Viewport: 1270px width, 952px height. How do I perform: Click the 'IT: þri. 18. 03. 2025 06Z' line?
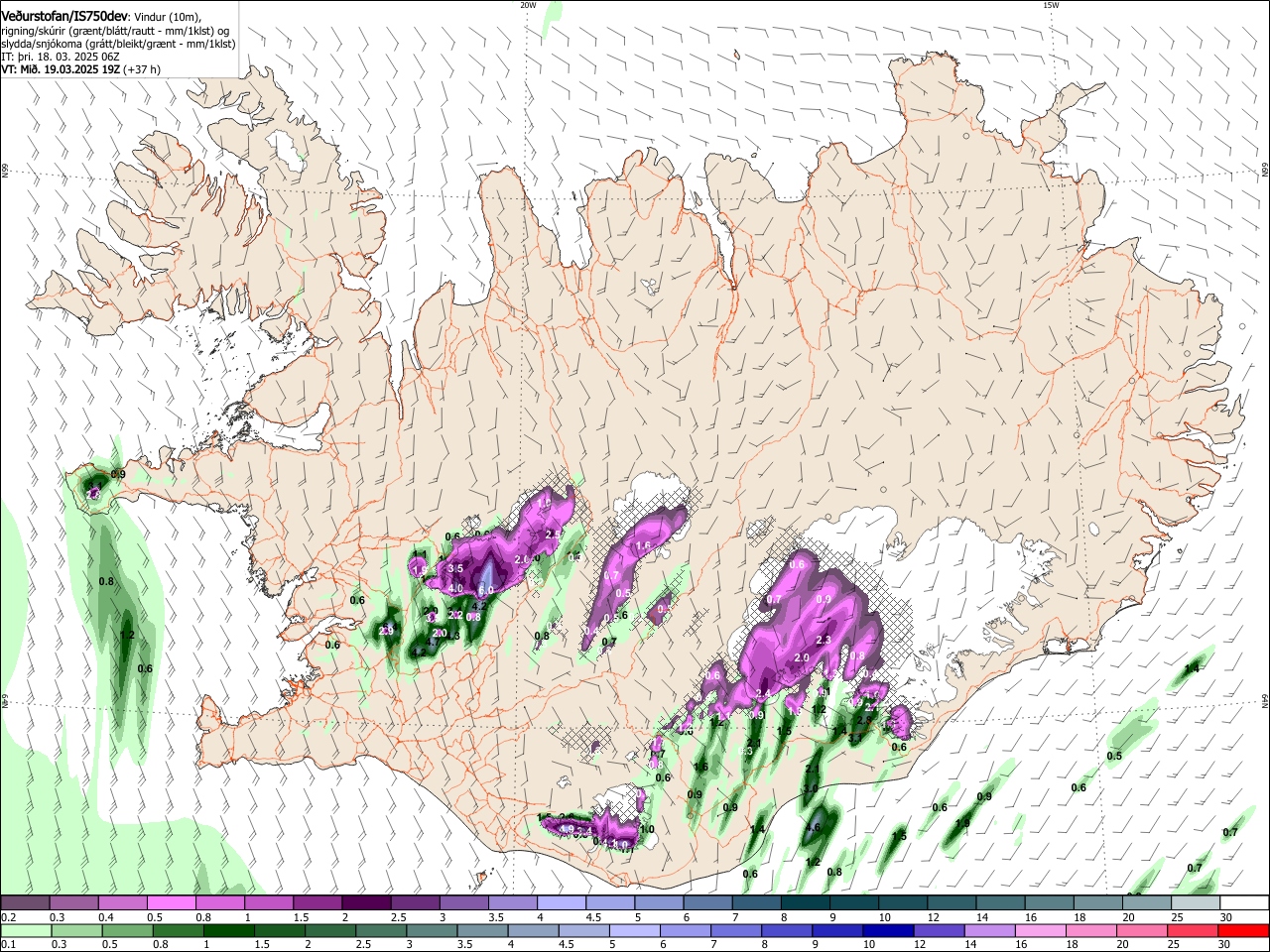tap(61, 57)
